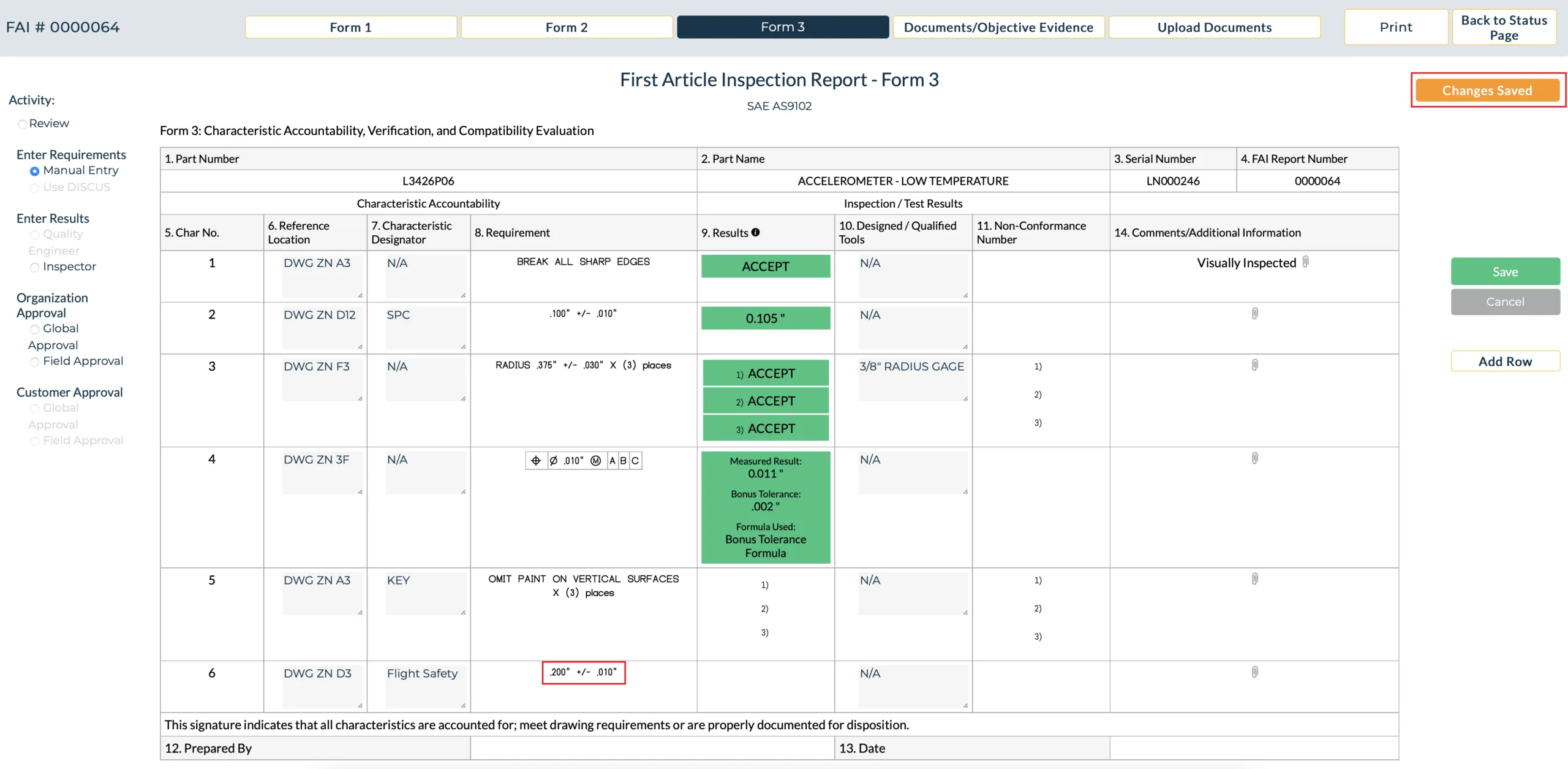Viewport: 1568px width, 769px height.
Task: Choose the Inspector radio button
Action: click(x=34, y=267)
